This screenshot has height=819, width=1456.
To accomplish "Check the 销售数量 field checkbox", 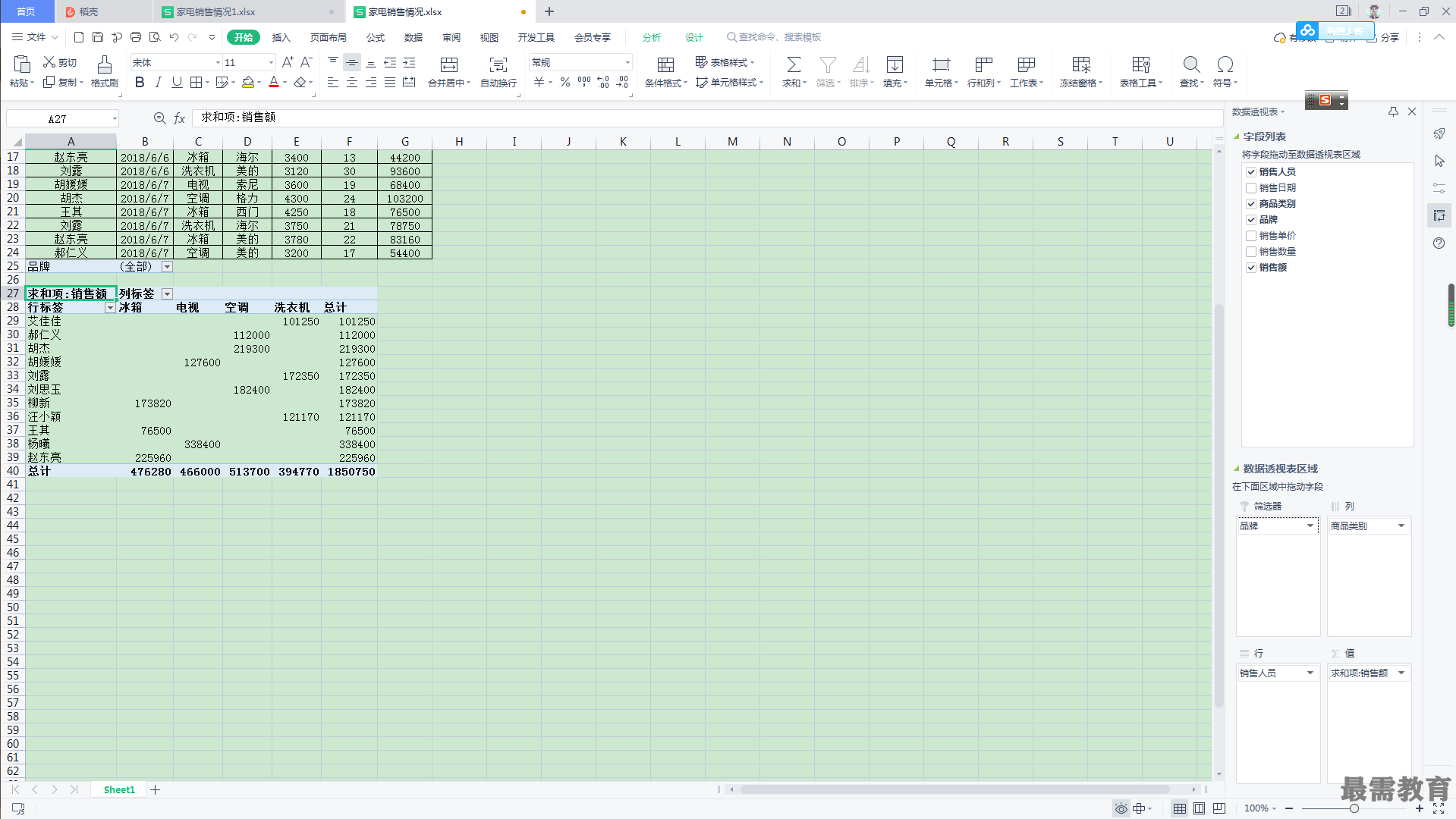I will point(1251,252).
